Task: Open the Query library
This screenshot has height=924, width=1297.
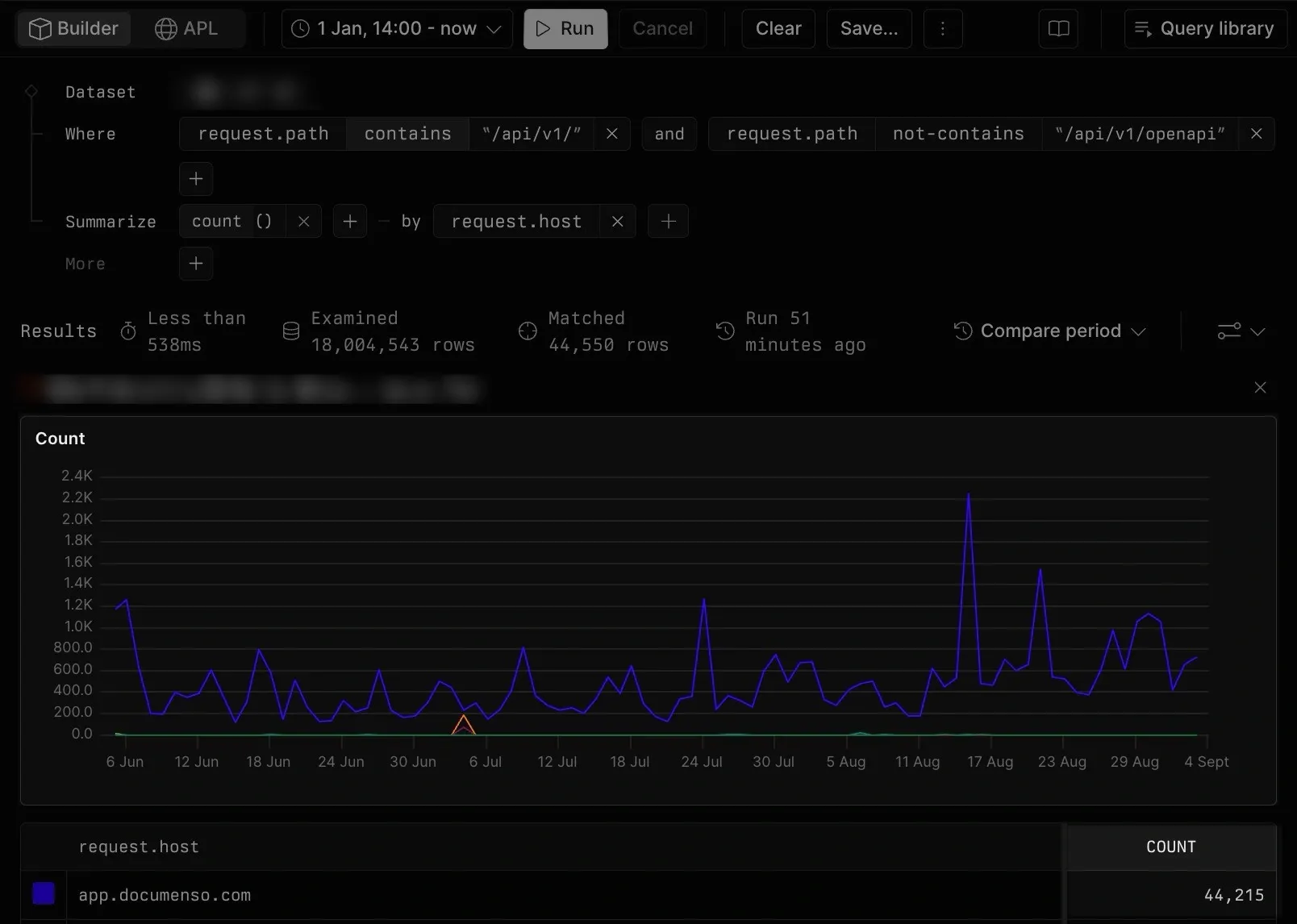Action: tap(1205, 28)
